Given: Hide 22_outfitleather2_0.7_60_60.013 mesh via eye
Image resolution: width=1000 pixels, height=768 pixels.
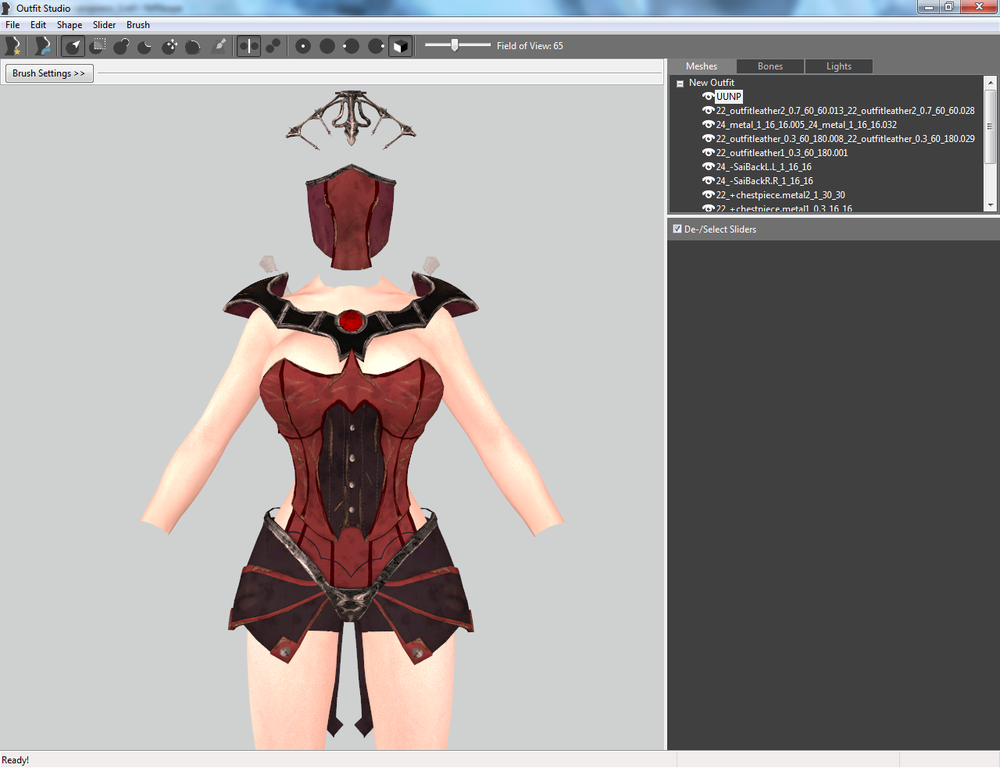Looking at the screenshot, I should 708,110.
